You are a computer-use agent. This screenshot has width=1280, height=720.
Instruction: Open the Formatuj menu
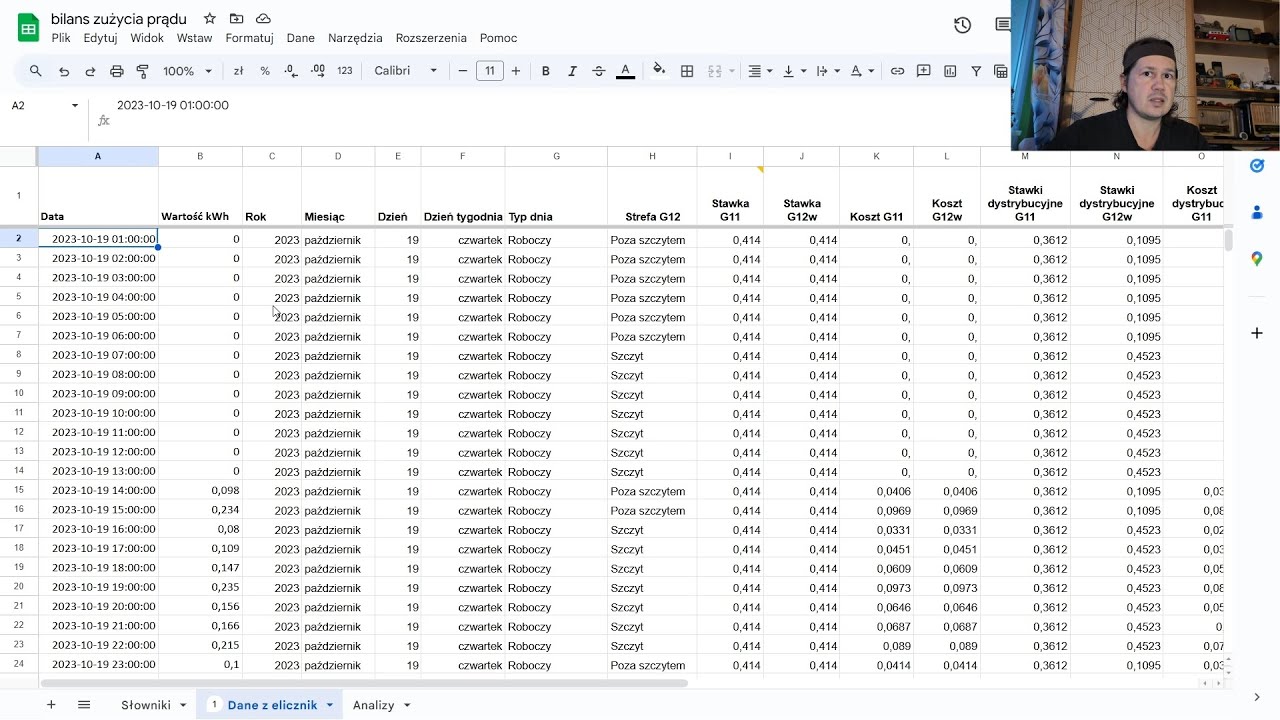[249, 38]
